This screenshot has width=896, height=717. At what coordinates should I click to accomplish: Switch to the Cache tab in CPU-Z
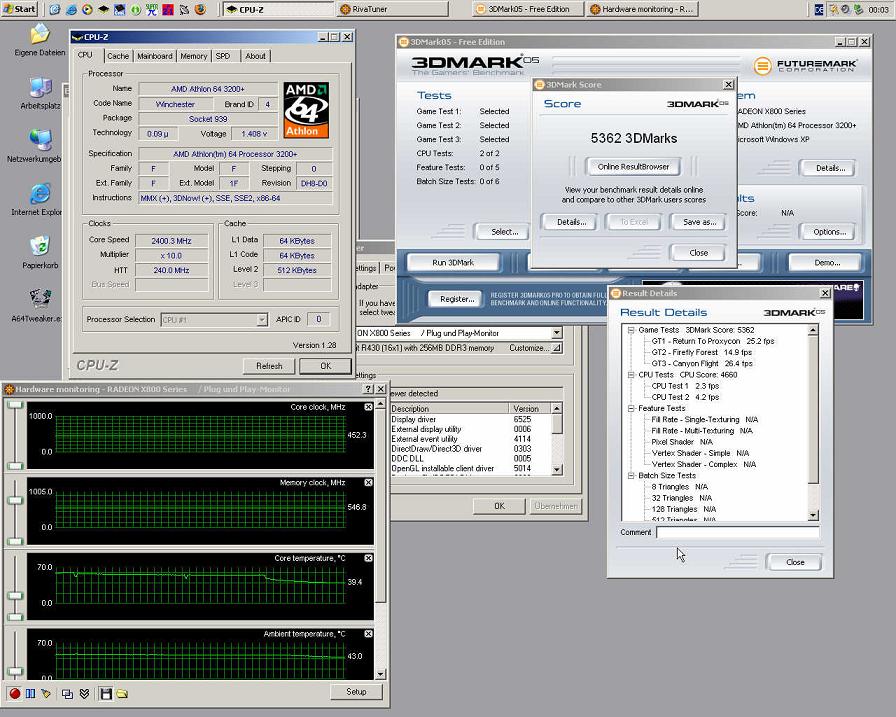pos(118,56)
